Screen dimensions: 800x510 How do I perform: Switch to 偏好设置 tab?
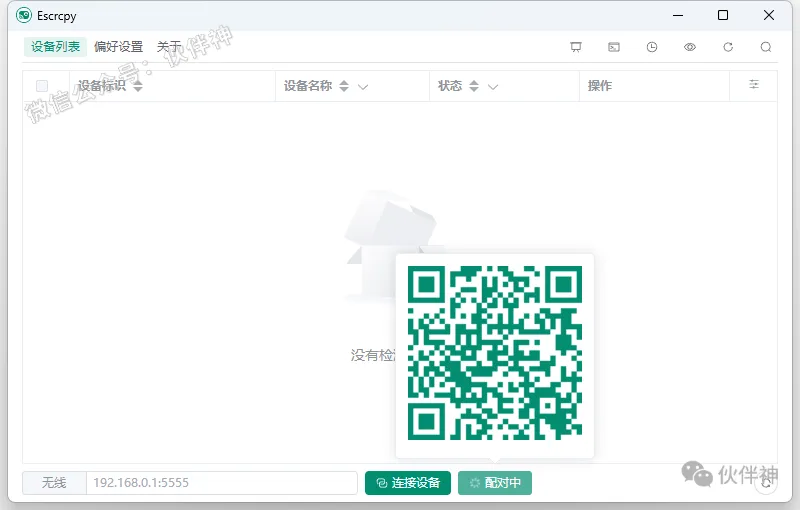[x=118, y=47]
